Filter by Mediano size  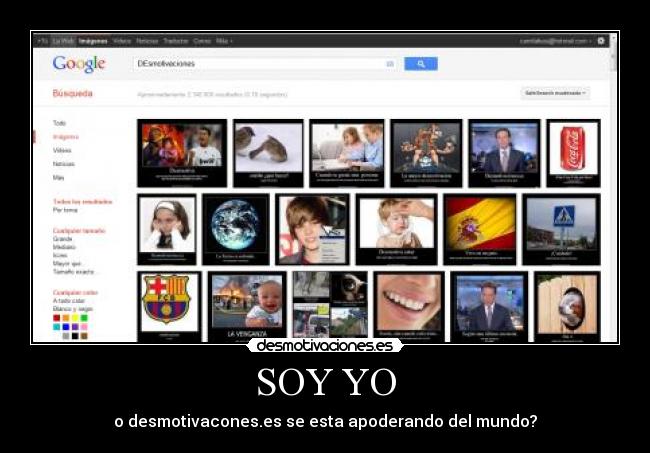pyautogui.click(x=64, y=247)
